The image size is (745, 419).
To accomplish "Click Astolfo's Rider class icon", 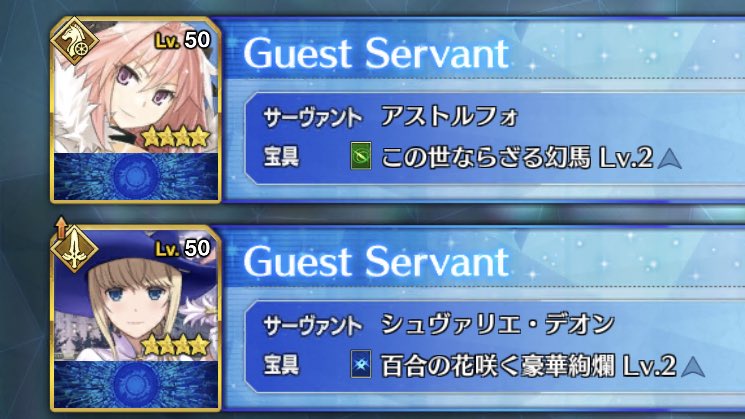I will click(75, 41).
